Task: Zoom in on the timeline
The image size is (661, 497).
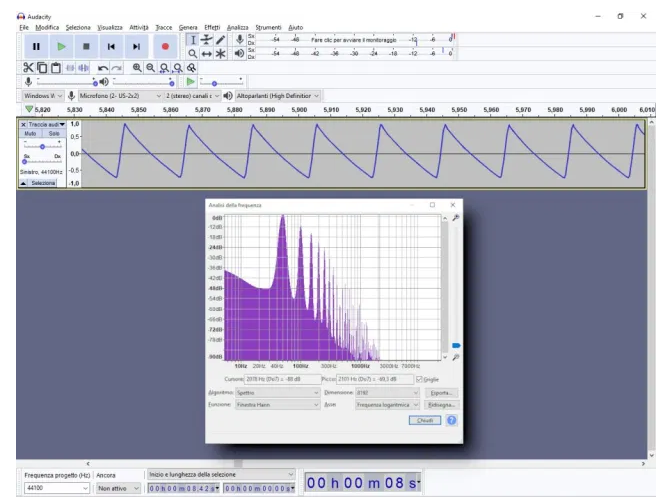Action: pyautogui.click(x=137, y=67)
